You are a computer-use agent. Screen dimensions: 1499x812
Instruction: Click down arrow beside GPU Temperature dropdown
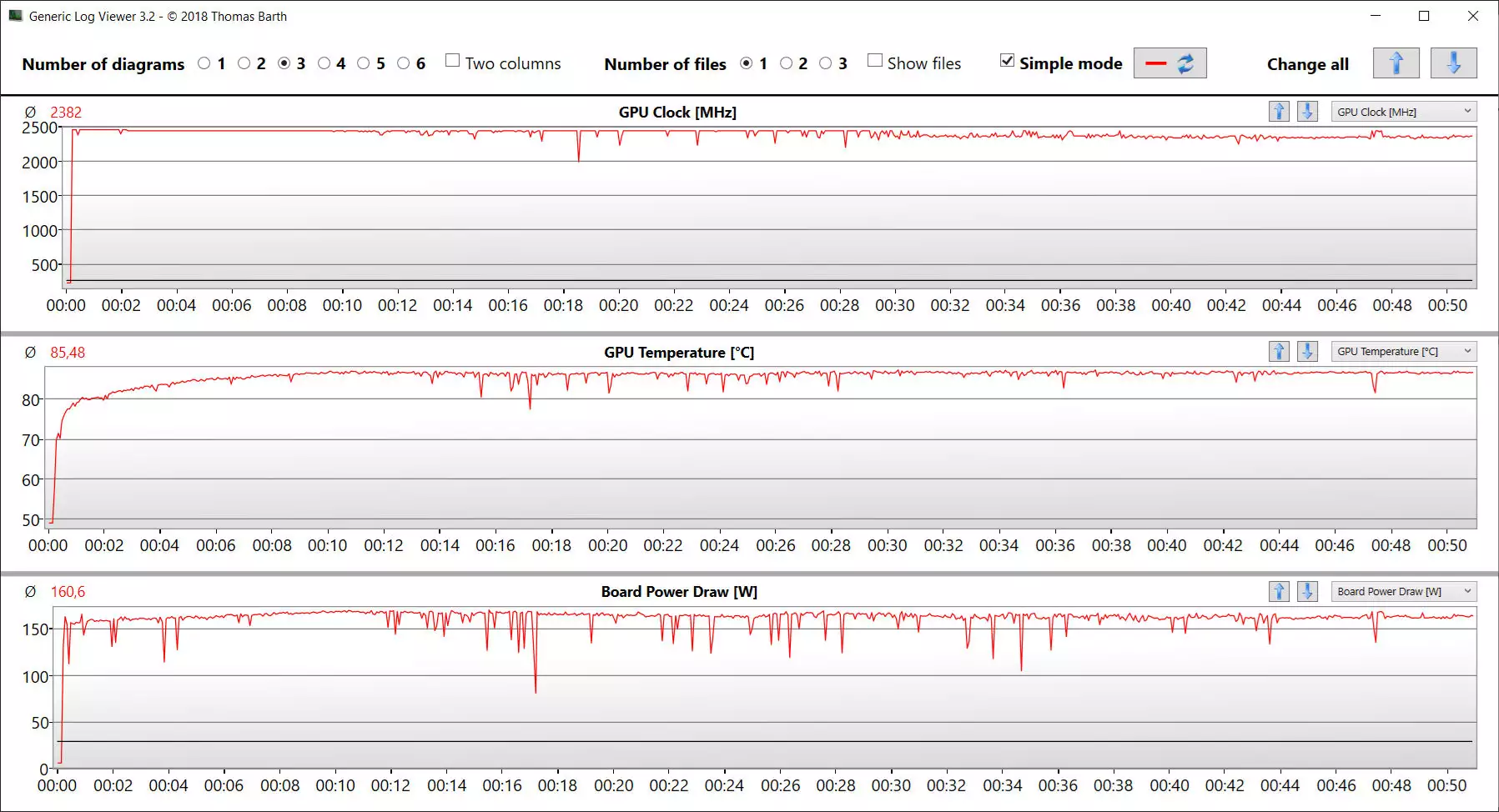point(1307,352)
